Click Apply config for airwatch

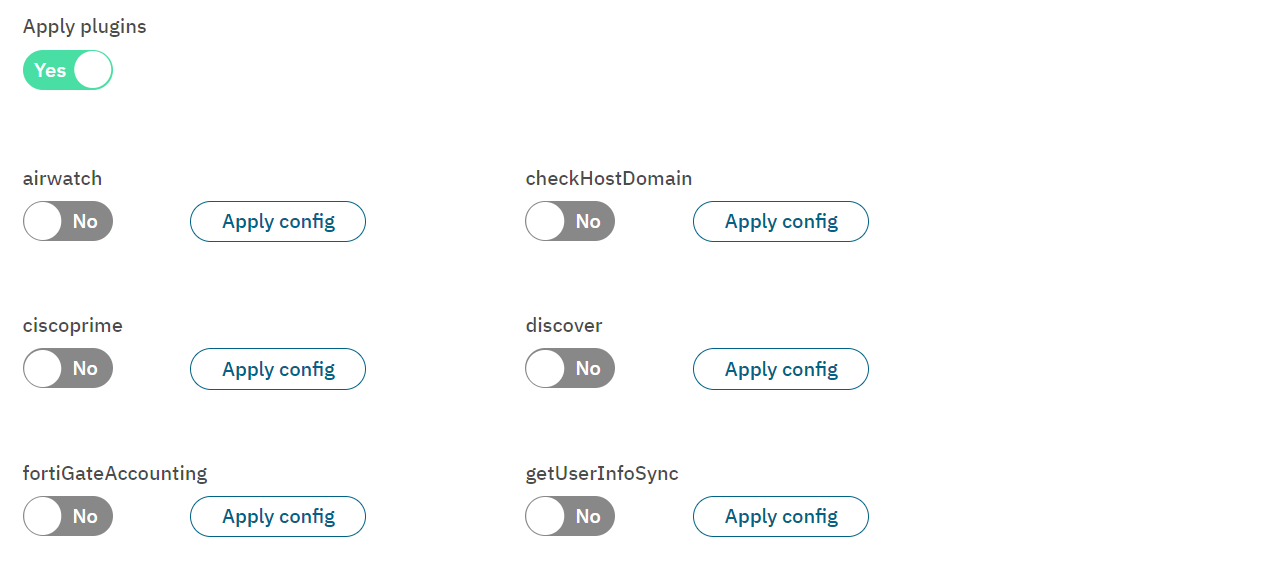pos(278,221)
